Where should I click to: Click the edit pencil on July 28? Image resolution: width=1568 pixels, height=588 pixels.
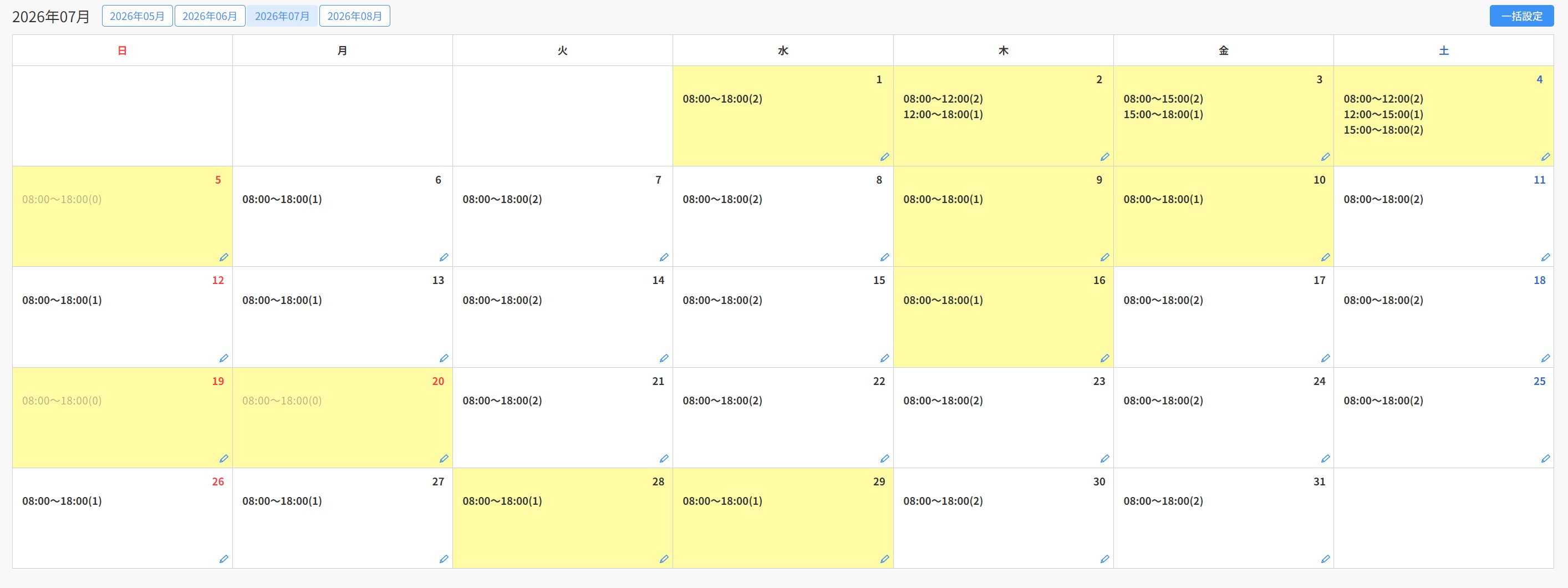point(664,559)
